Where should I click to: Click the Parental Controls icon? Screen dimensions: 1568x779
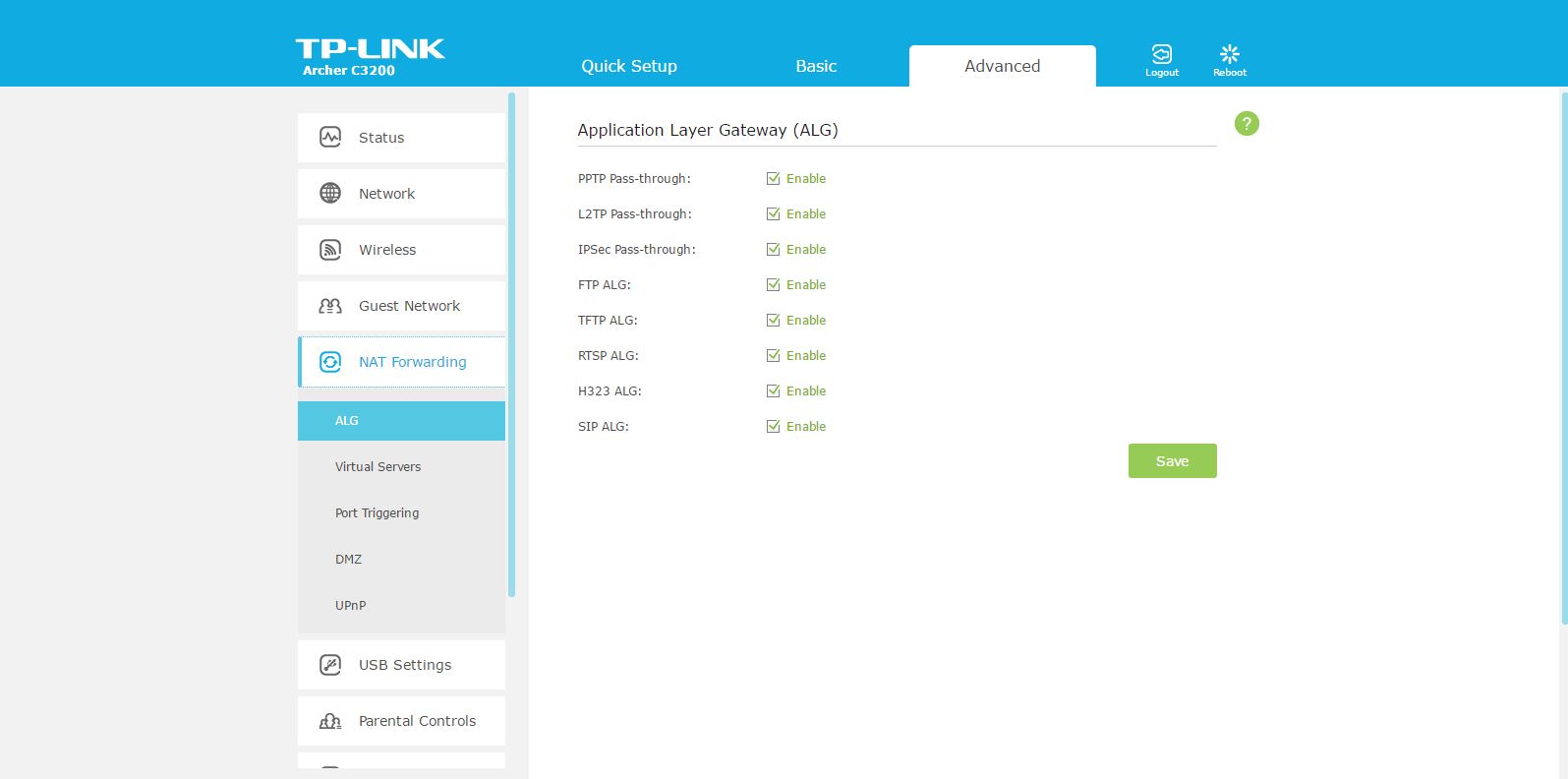(330, 721)
